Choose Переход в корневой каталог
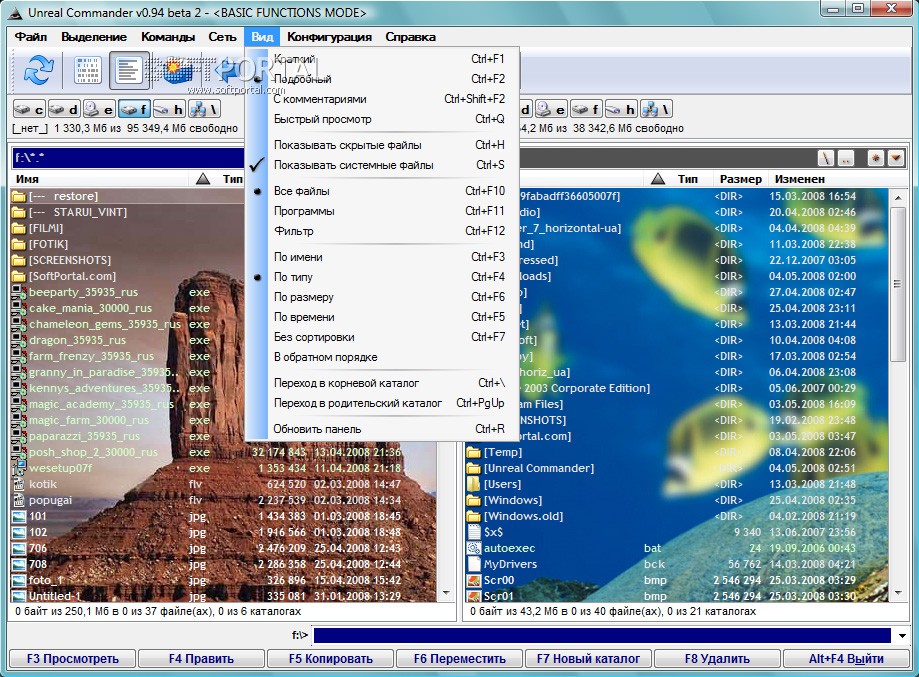The width and height of the screenshot is (919, 677). [382, 383]
